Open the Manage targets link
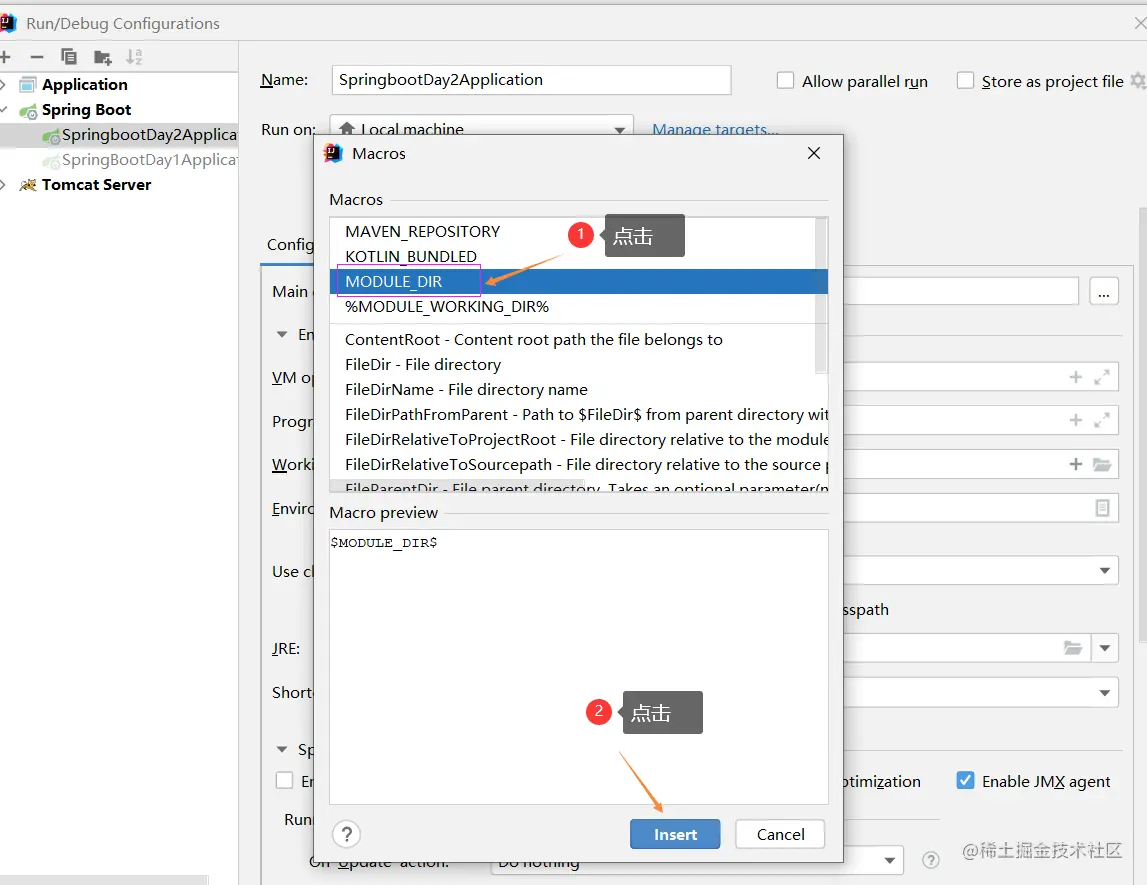This screenshot has width=1147, height=885. click(715, 129)
